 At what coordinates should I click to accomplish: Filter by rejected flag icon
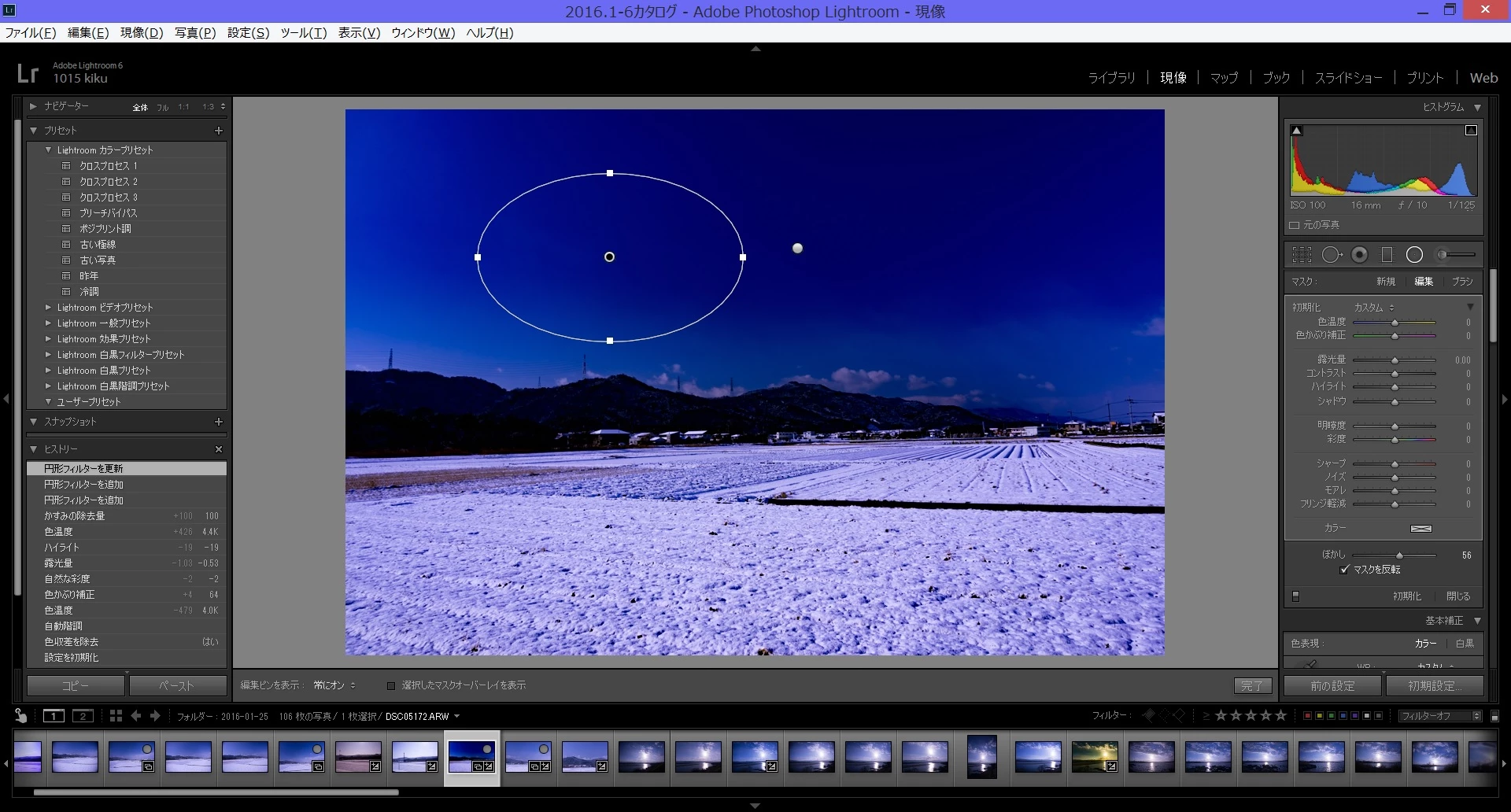(x=1179, y=715)
